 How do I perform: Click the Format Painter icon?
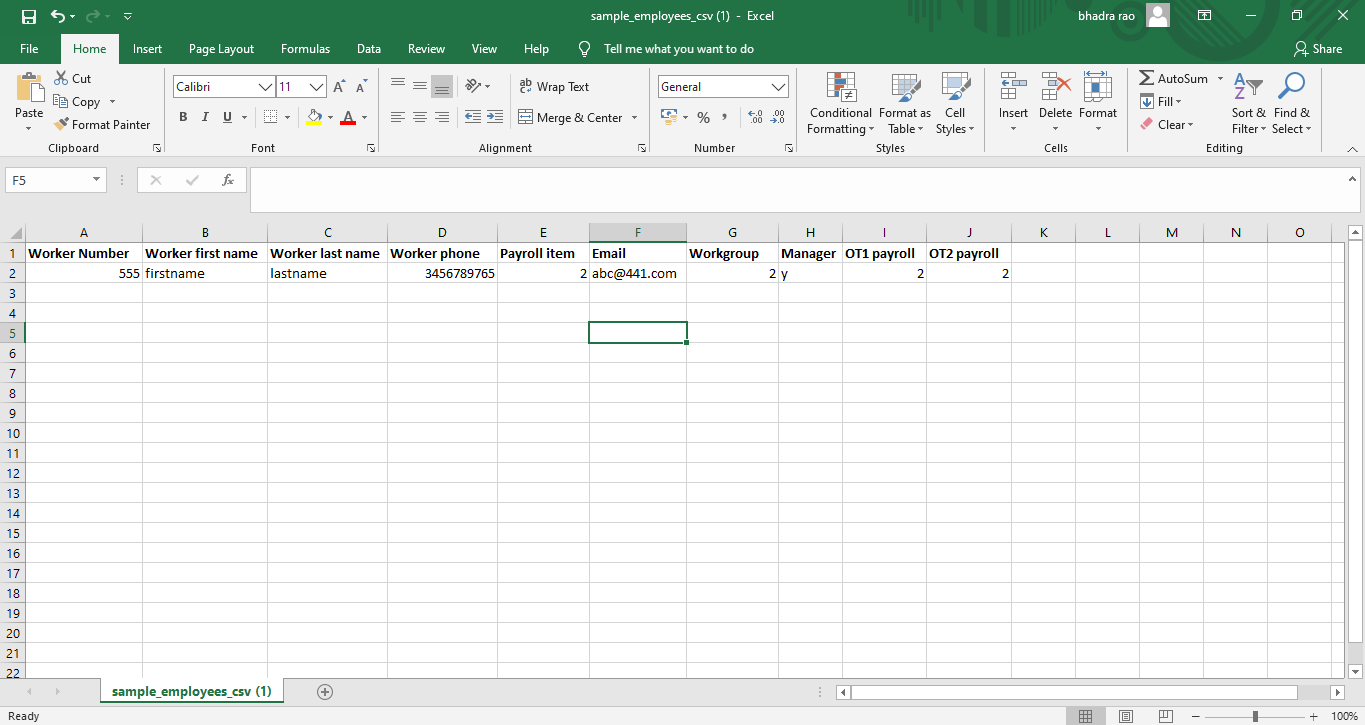coord(62,125)
